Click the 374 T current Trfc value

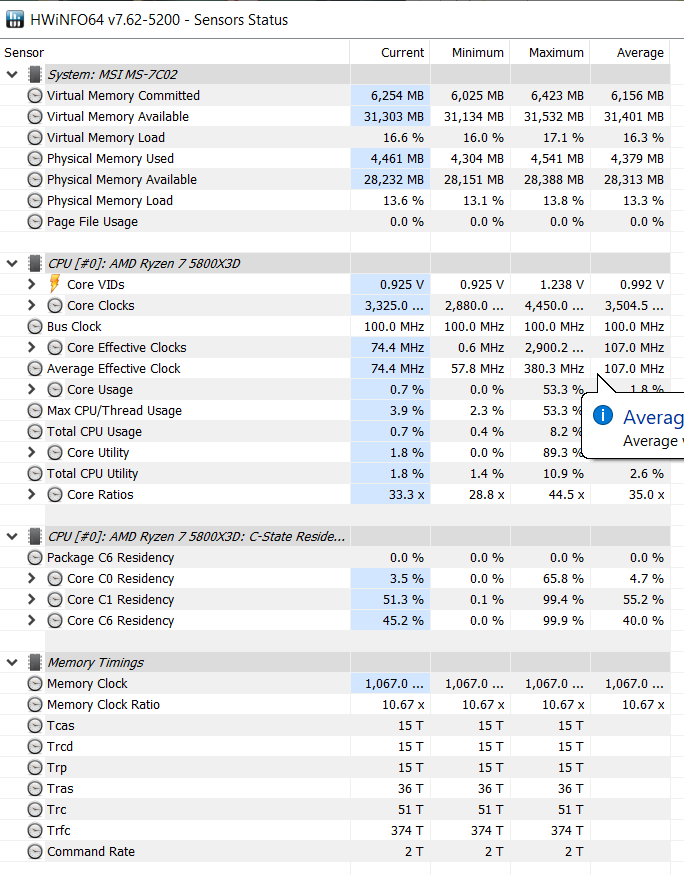pyautogui.click(x=407, y=831)
